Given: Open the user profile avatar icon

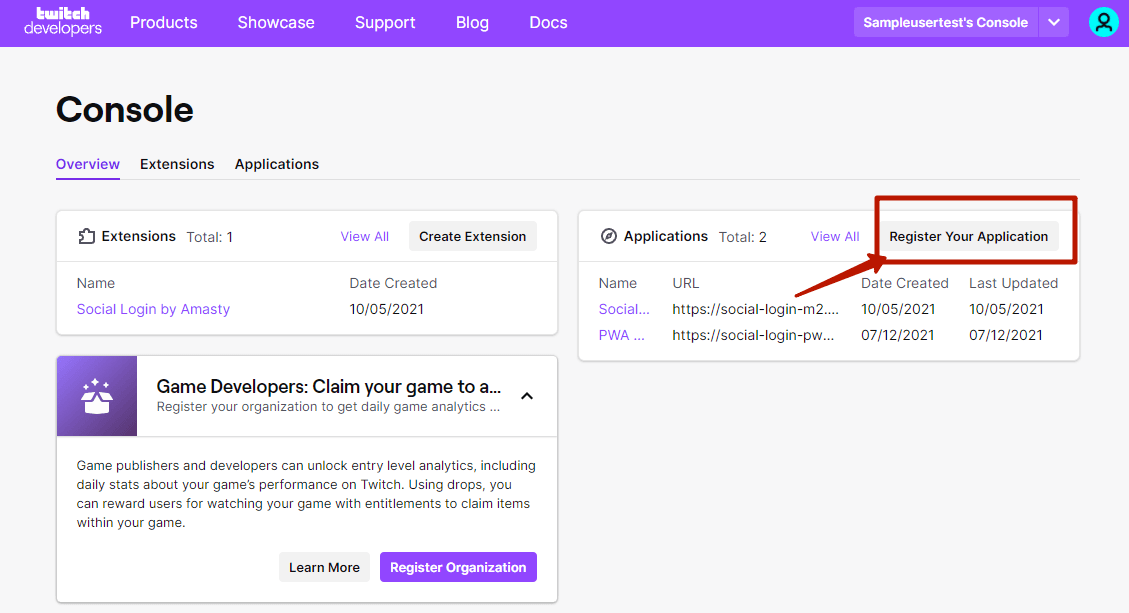Looking at the screenshot, I should [1103, 22].
